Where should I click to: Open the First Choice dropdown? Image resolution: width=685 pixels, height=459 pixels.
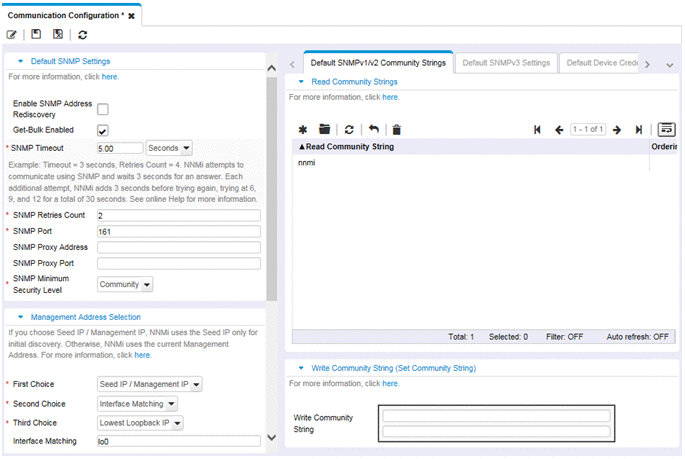coord(150,384)
